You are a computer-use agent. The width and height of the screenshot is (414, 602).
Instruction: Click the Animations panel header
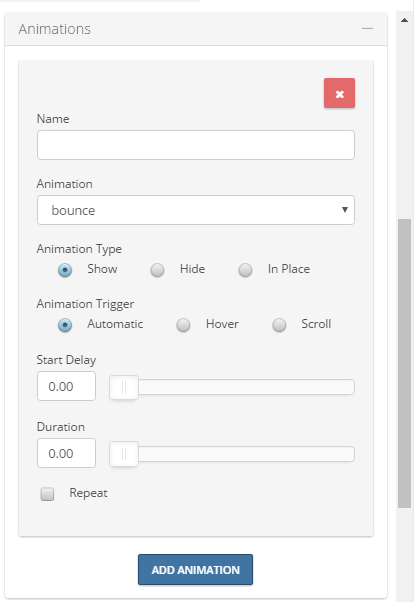pyautogui.click(x=196, y=29)
